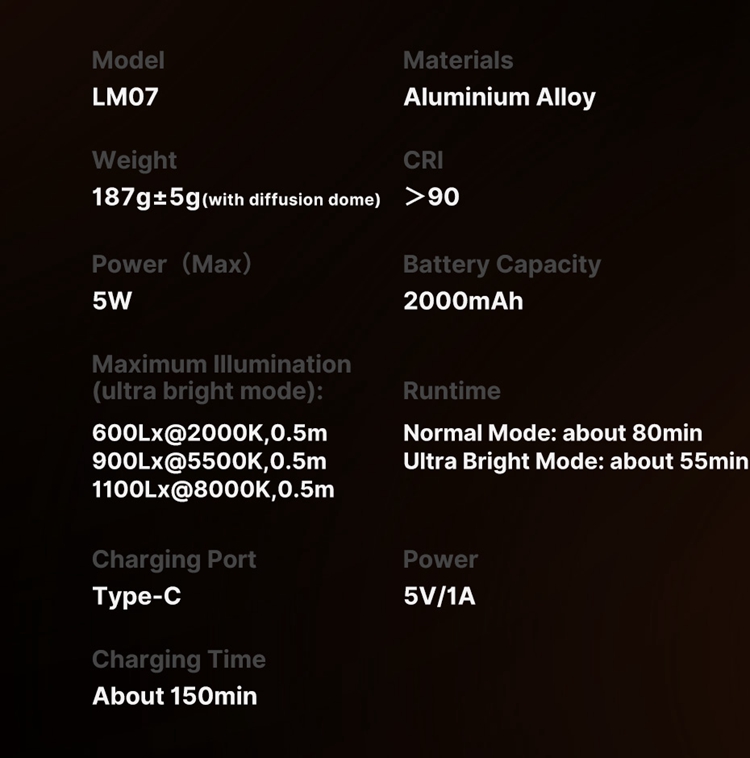Screen dimensions: 750x758
Task: Select the Normal Mode runtime line
Action: coord(552,433)
